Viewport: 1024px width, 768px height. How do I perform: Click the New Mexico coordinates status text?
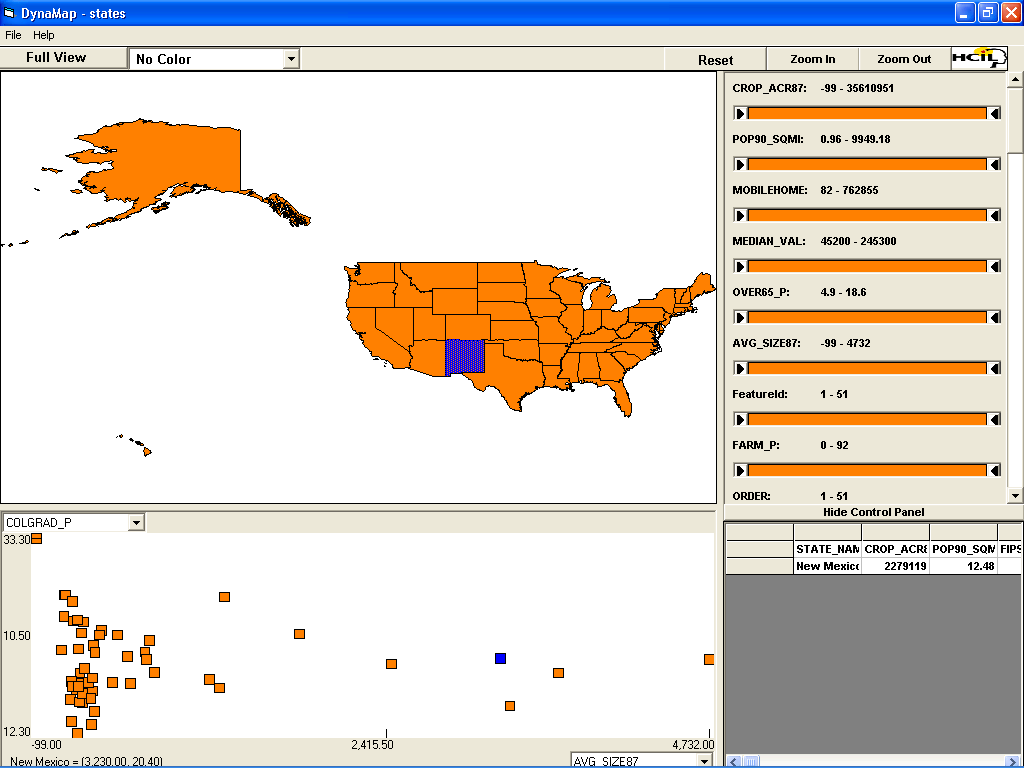coord(87,761)
